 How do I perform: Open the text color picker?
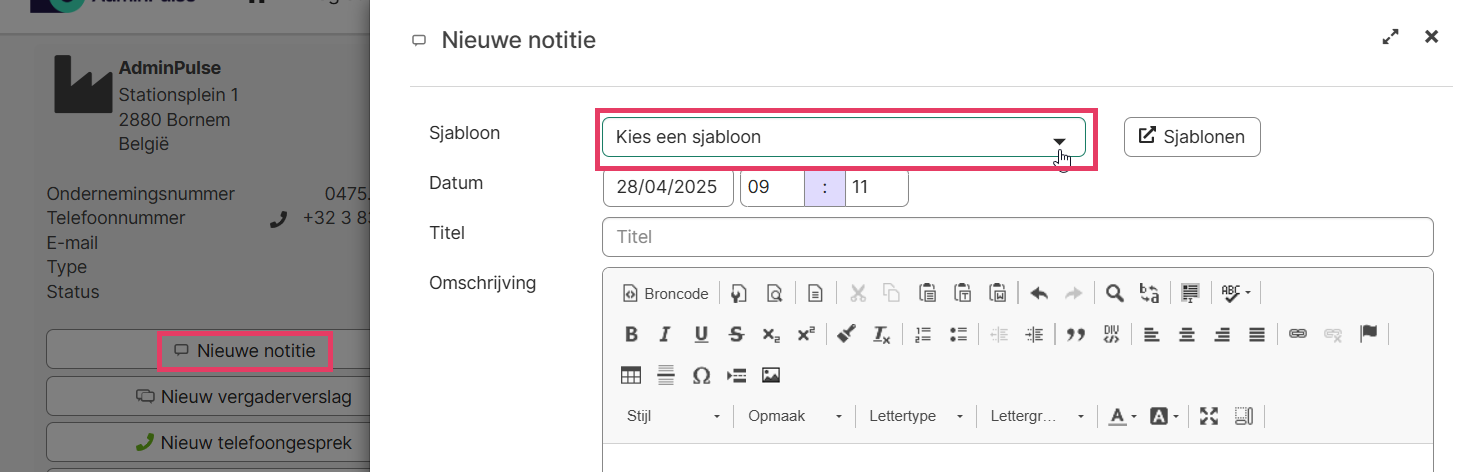(x=1122, y=416)
